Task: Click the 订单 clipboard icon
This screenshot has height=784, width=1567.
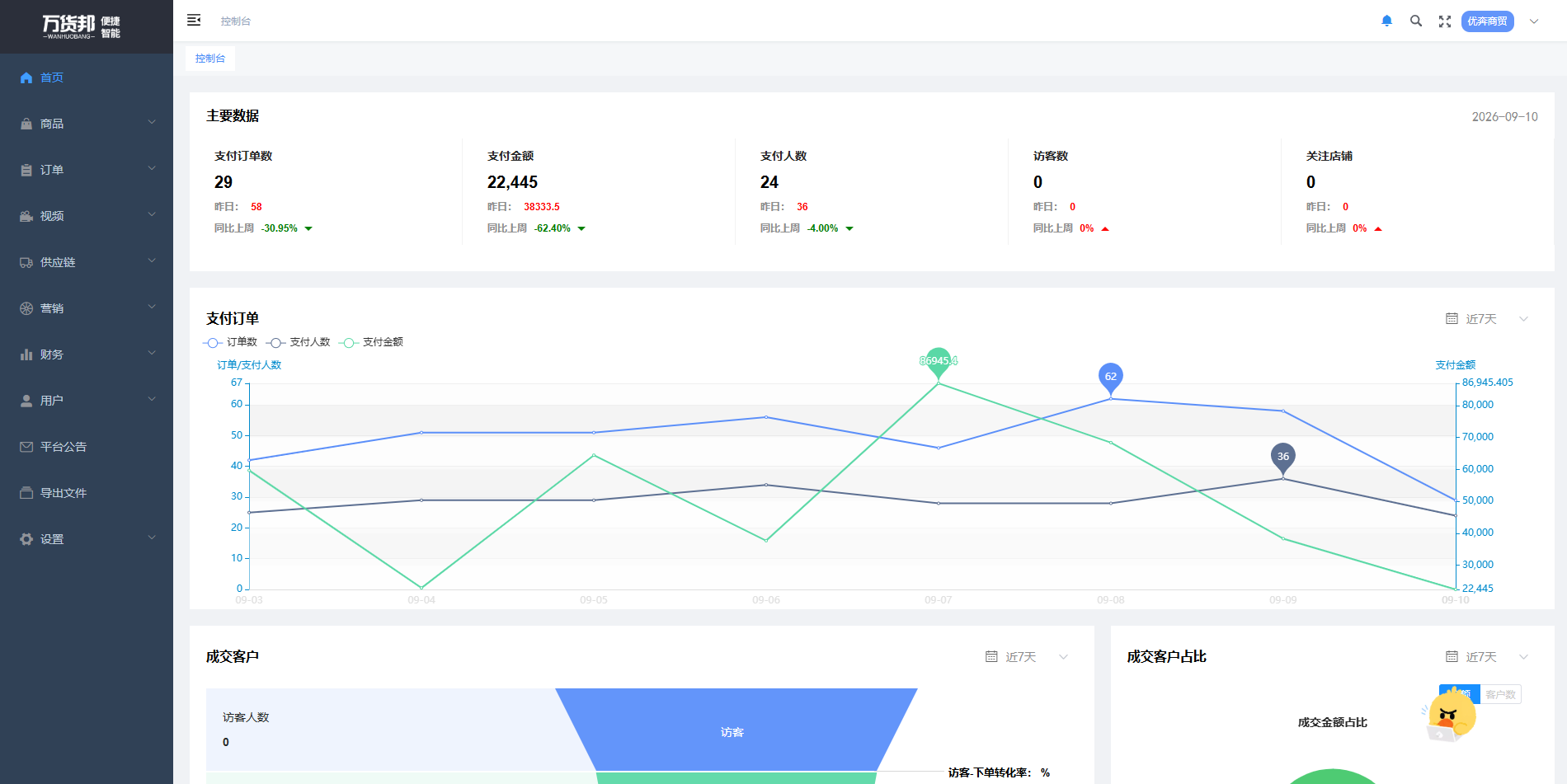Action: pyautogui.click(x=26, y=170)
